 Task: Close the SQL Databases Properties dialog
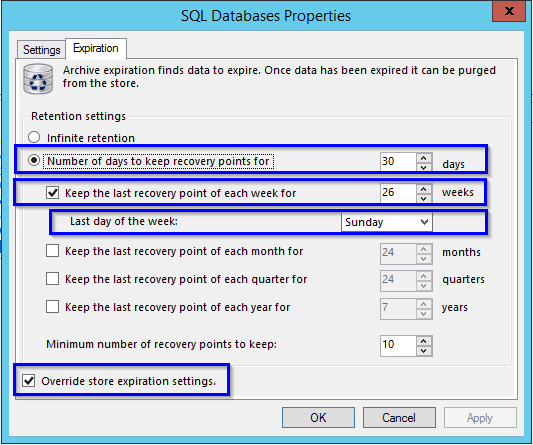pyautogui.click(x=509, y=11)
